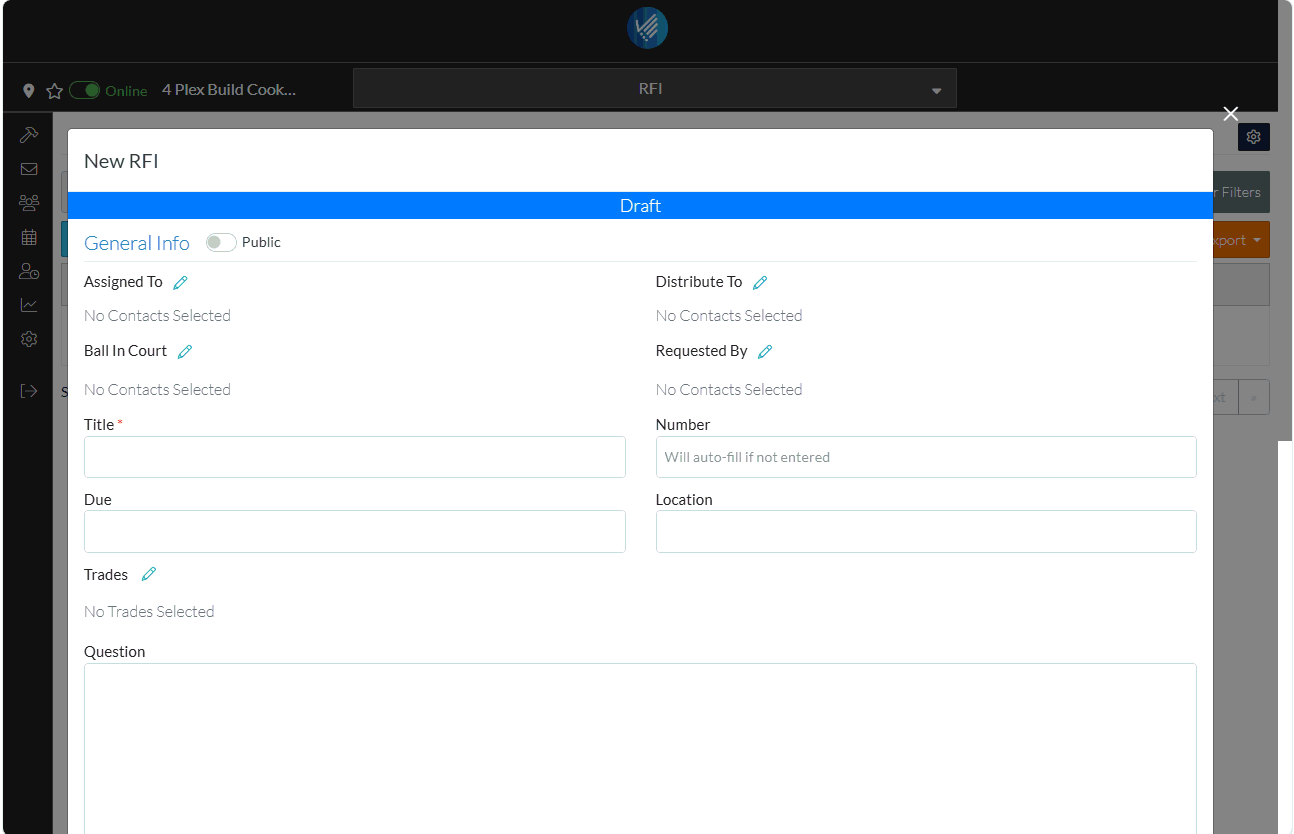Click the New RFI dialog title
This screenshot has width=1294, height=834.
121,161
